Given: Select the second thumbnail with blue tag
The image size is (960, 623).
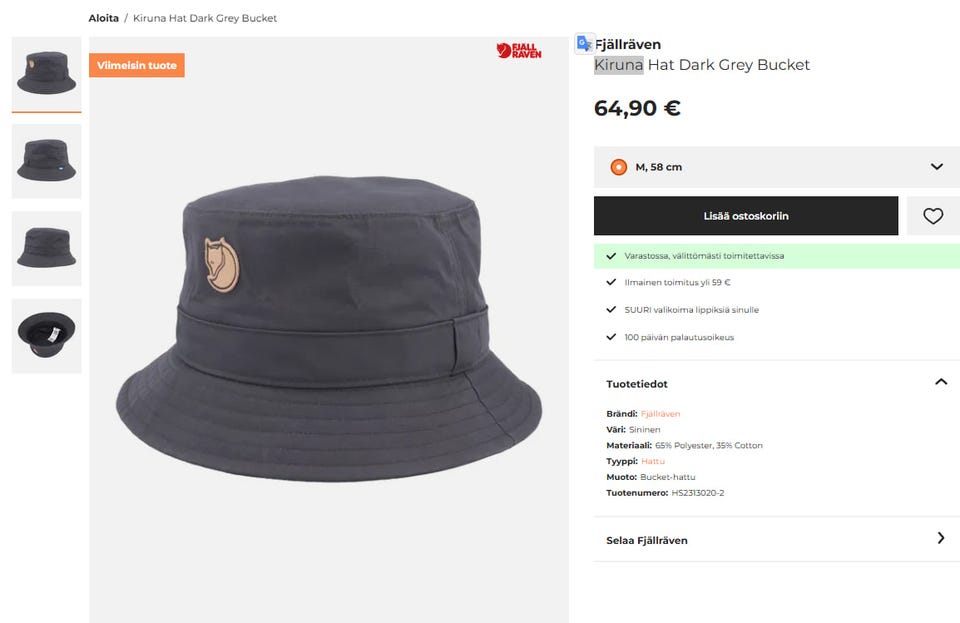Looking at the screenshot, I should (x=47, y=161).
